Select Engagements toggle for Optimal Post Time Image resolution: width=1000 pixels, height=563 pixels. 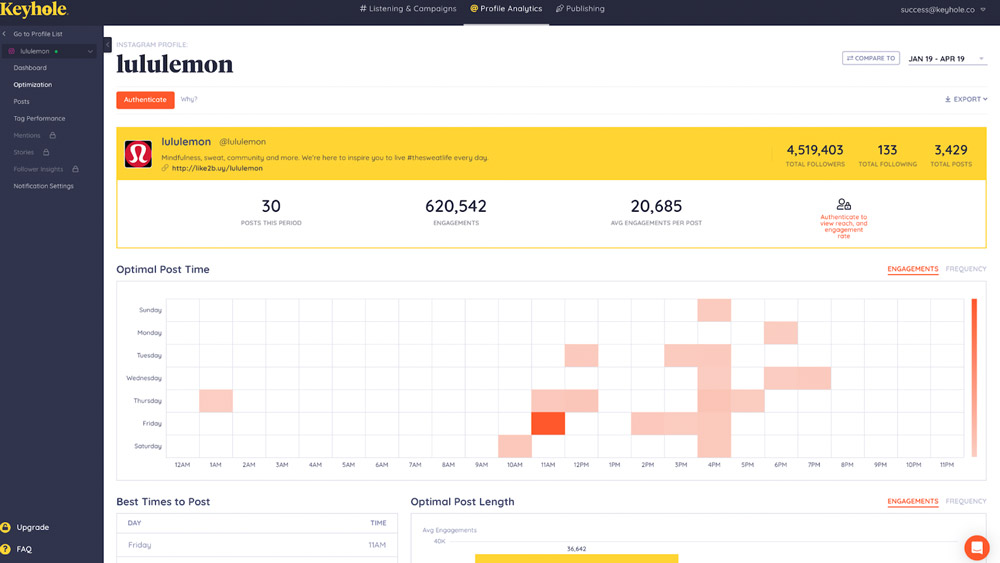pos(913,269)
